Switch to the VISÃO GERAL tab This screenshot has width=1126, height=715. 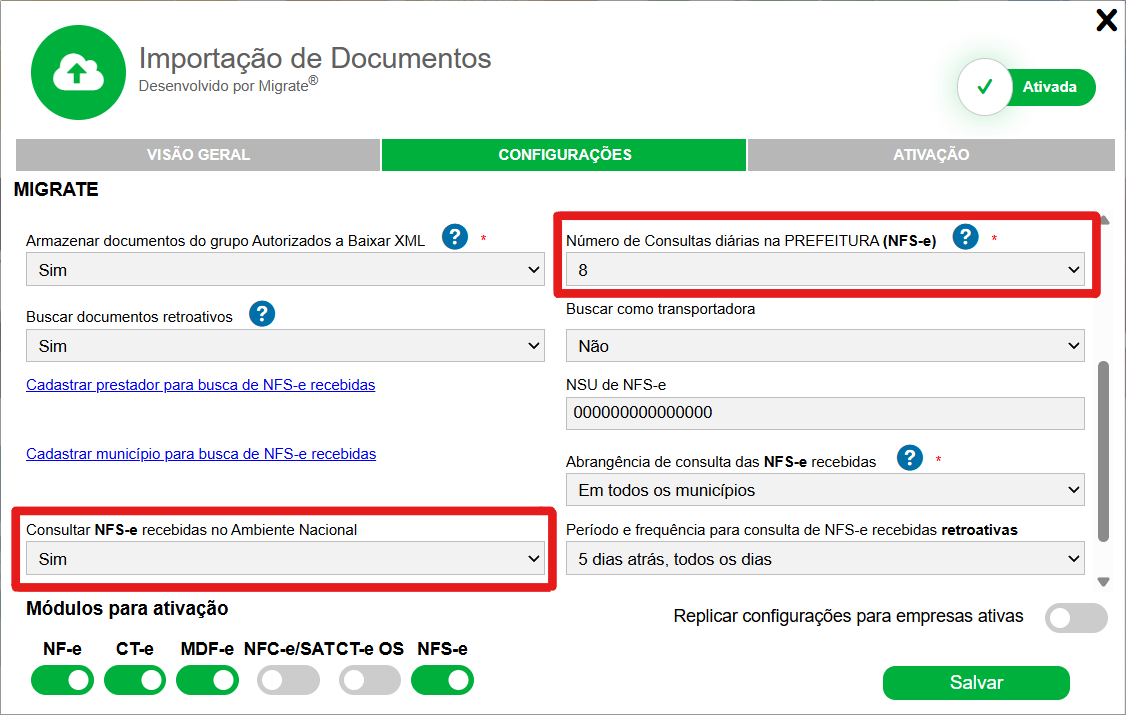pos(197,155)
